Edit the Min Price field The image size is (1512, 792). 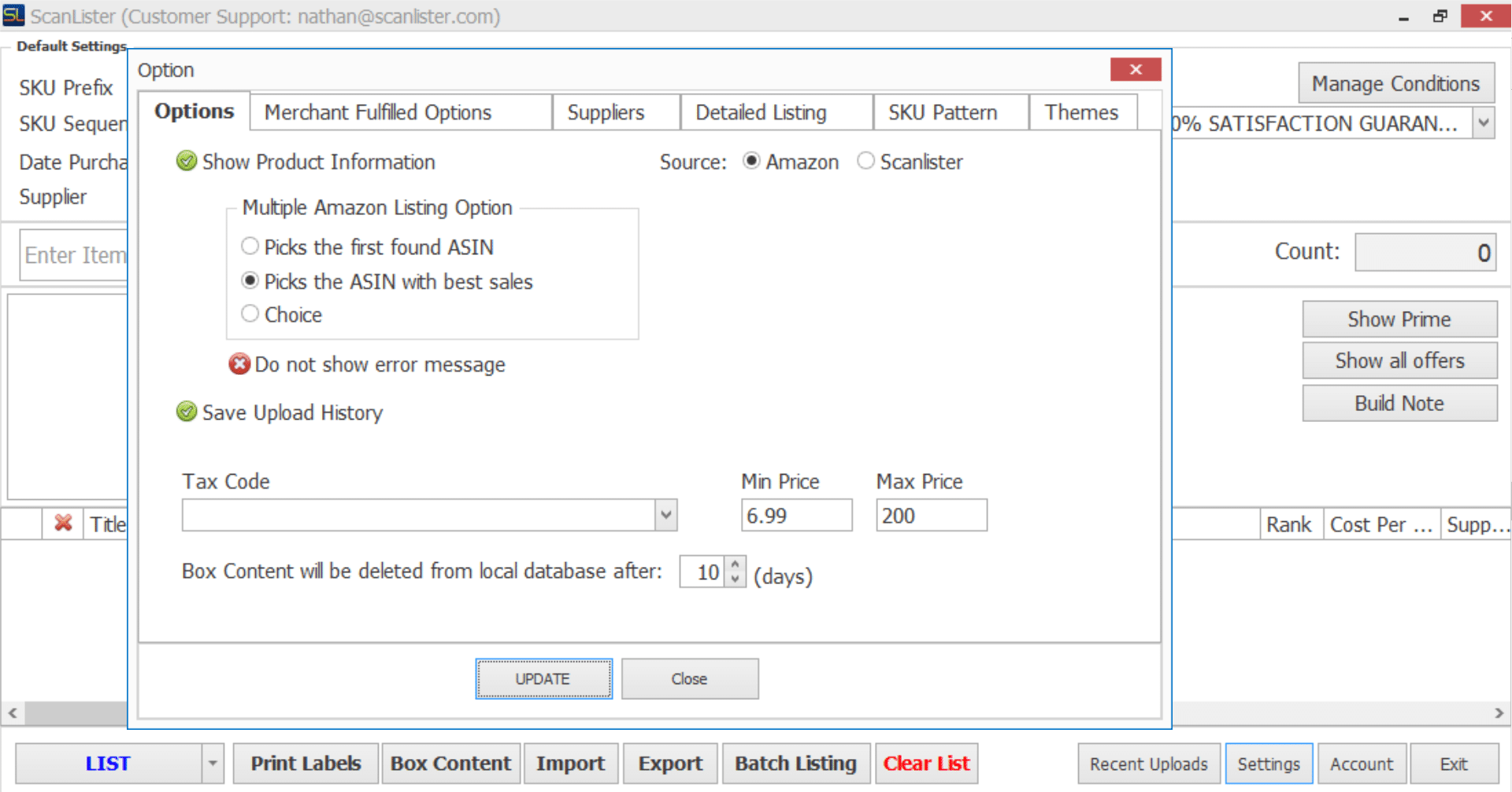pos(796,516)
